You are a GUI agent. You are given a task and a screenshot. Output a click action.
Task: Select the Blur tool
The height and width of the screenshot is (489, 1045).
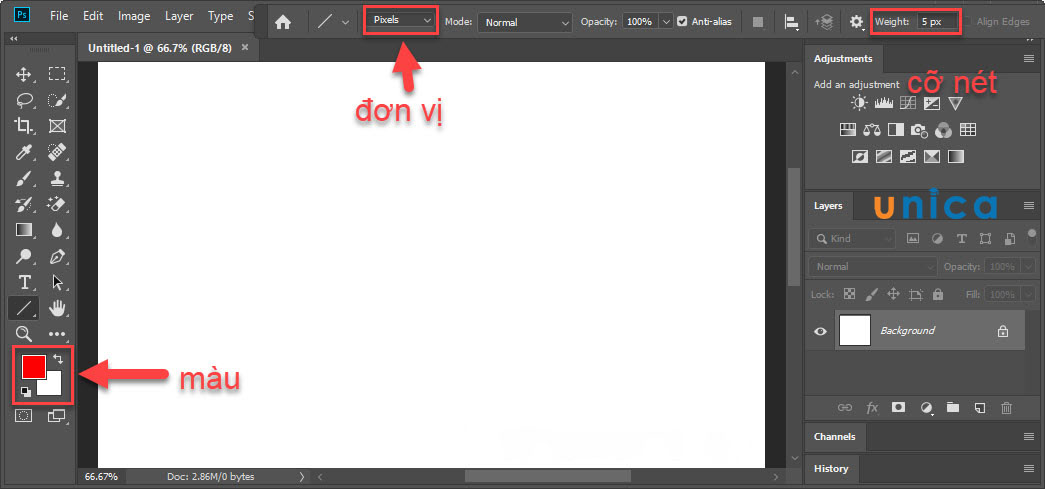point(57,230)
